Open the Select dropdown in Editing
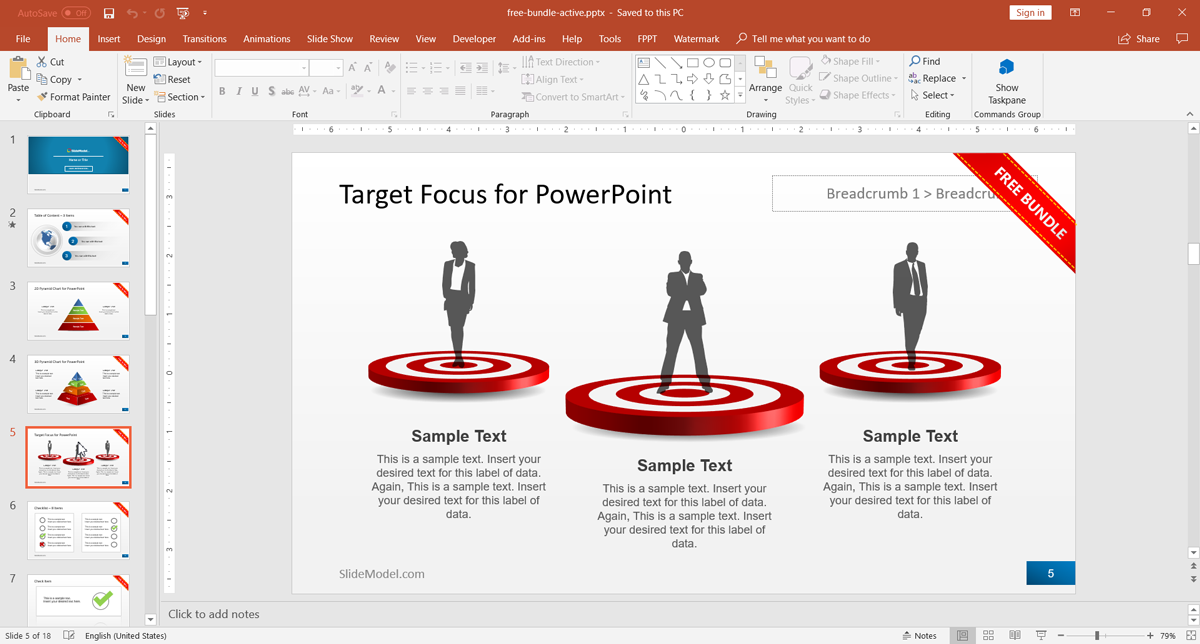 [x=933, y=95]
